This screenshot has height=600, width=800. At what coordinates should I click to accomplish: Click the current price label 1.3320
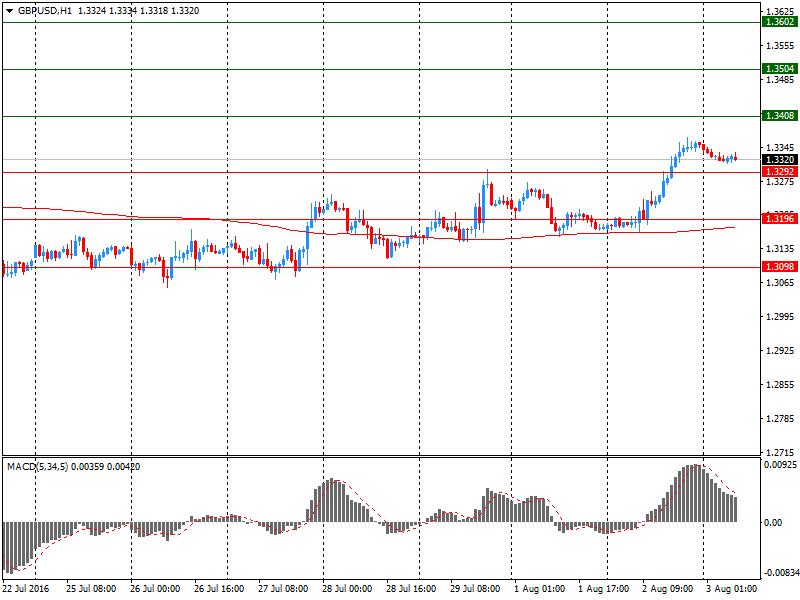(780, 160)
